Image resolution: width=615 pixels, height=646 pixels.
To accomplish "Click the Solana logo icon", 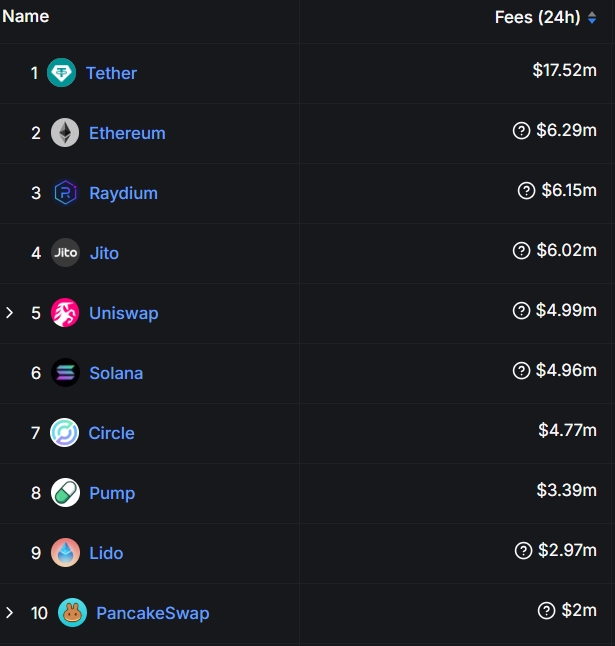I will [x=65, y=372].
